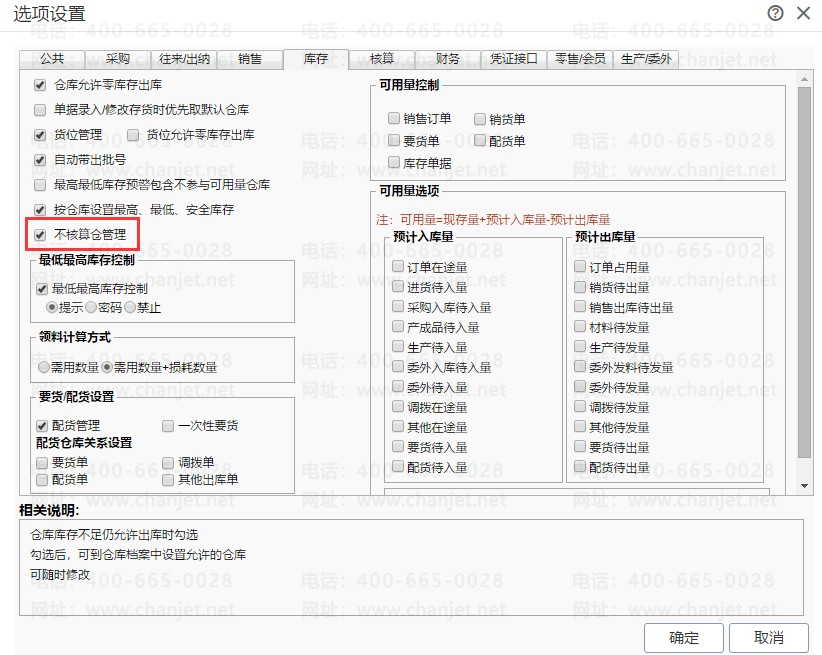Click the scrollbar down arrow
Image resolution: width=822 pixels, height=655 pixels.
click(x=804, y=486)
